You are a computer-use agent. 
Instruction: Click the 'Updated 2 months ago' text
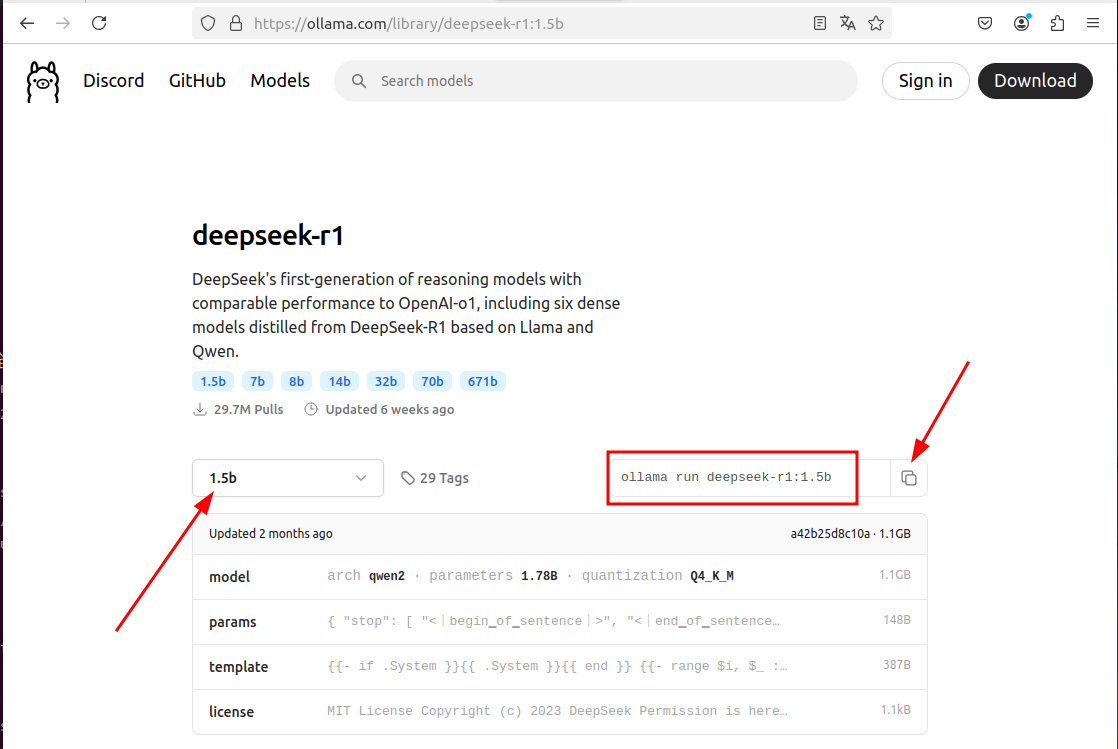(x=271, y=534)
